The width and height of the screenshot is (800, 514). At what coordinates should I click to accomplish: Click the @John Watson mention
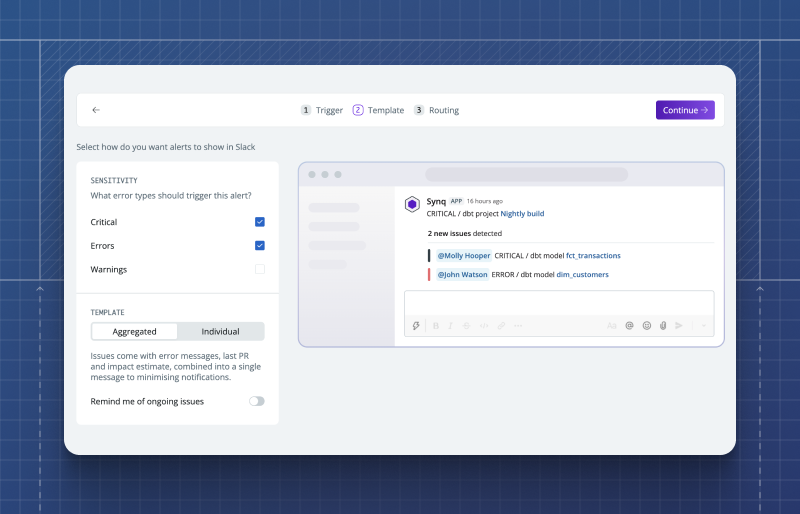coord(462,275)
